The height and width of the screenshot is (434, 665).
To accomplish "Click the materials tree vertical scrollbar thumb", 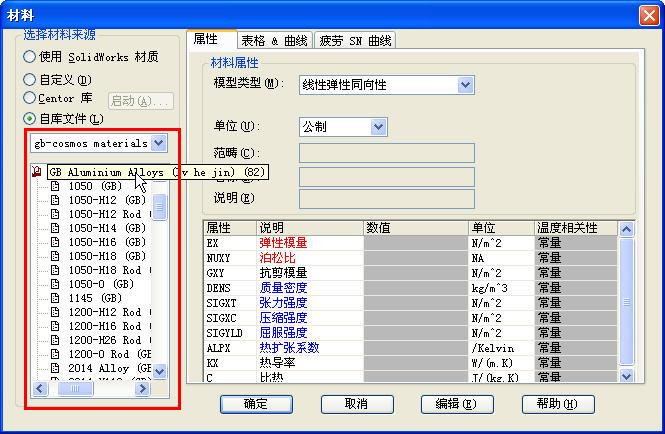I will pyautogui.click(x=159, y=207).
